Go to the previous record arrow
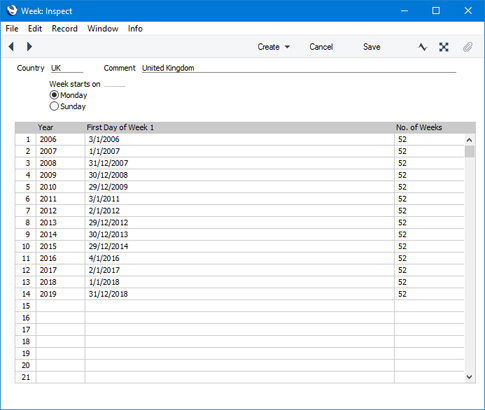Screen dimensions: 485x410 pyautogui.click(x=11, y=47)
